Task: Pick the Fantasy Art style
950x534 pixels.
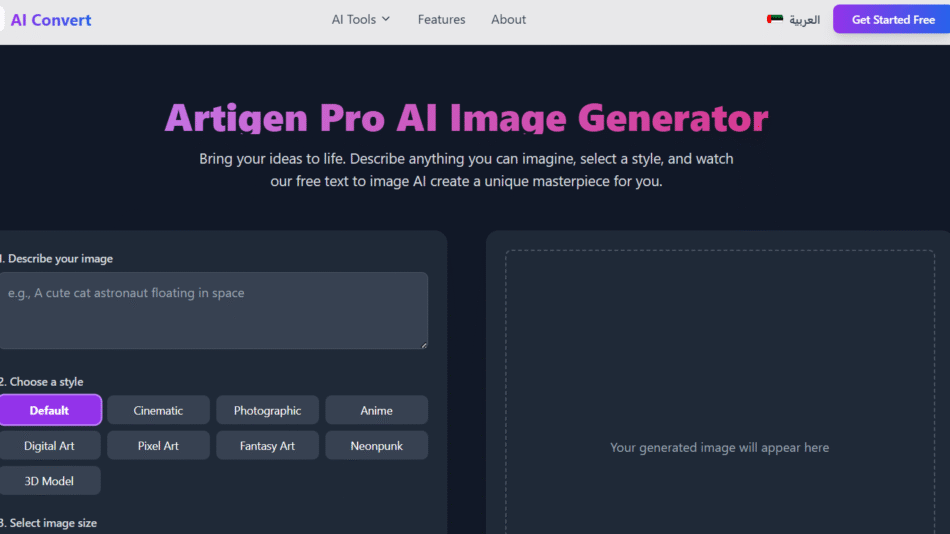Action: [267, 445]
